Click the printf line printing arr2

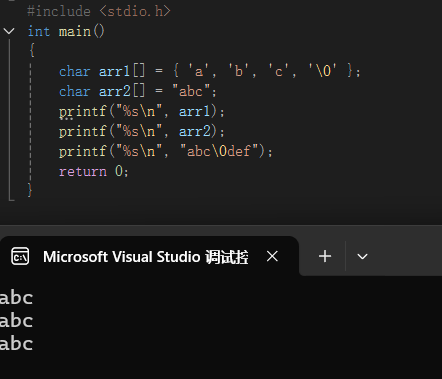pos(142,131)
